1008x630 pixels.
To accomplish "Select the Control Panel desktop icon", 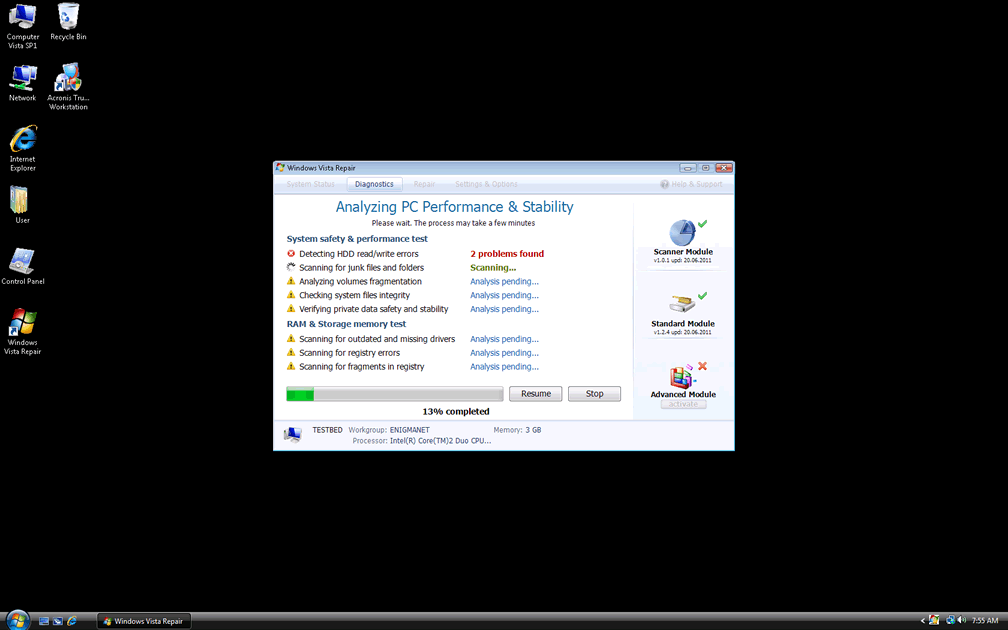I will click(22, 262).
